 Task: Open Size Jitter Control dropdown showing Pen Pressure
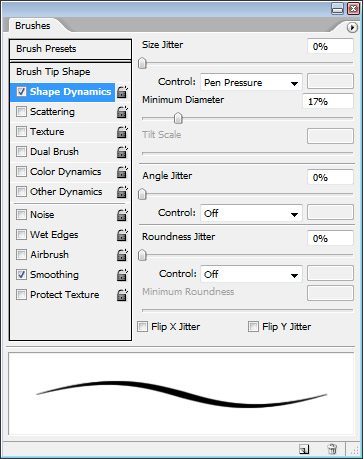click(251, 82)
